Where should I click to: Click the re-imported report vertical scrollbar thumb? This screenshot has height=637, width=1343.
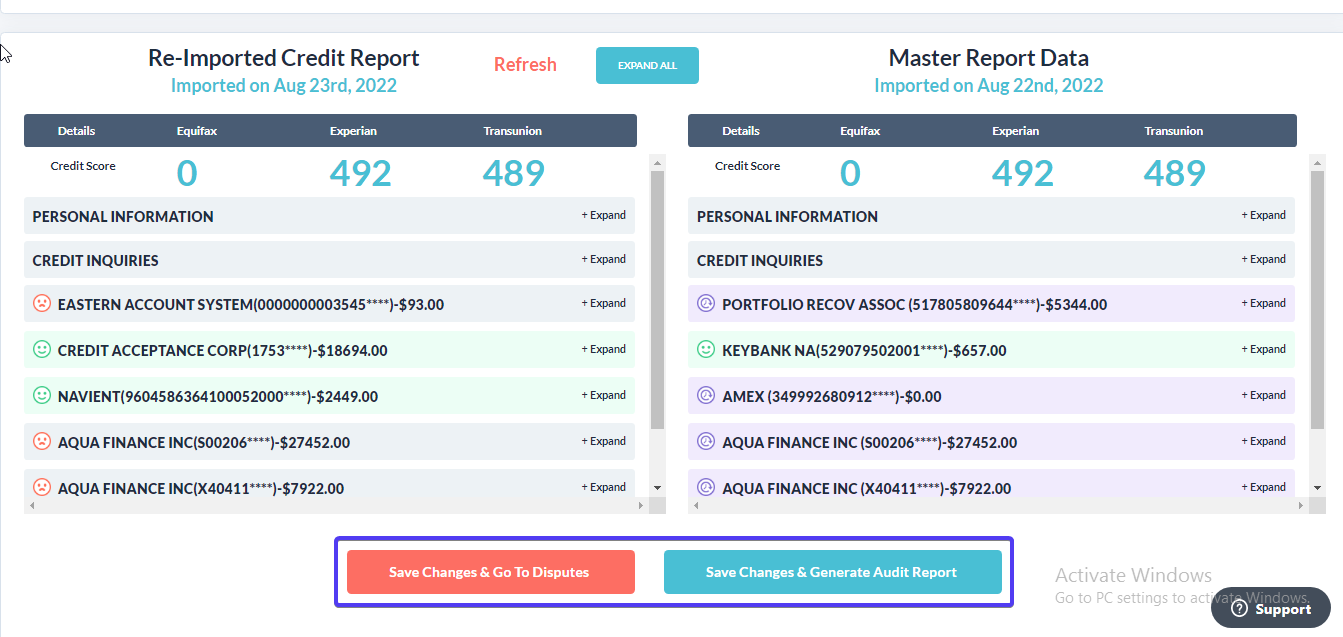tap(657, 300)
